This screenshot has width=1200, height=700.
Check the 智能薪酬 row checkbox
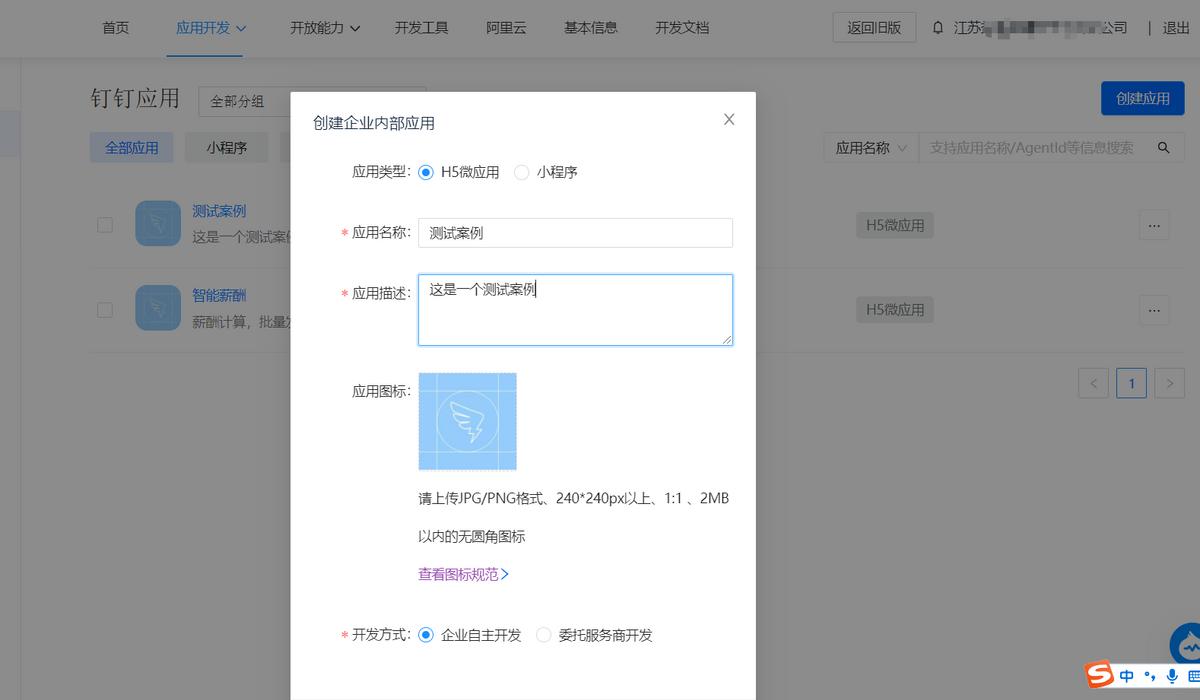tap(105, 310)
